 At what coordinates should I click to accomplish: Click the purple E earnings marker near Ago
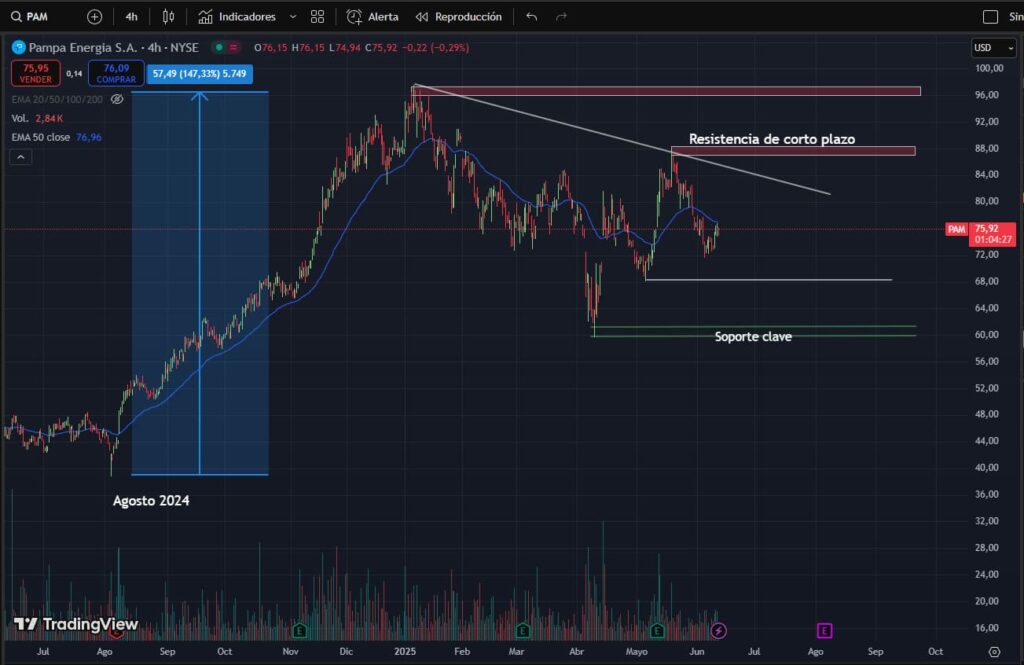pos(825,630)
